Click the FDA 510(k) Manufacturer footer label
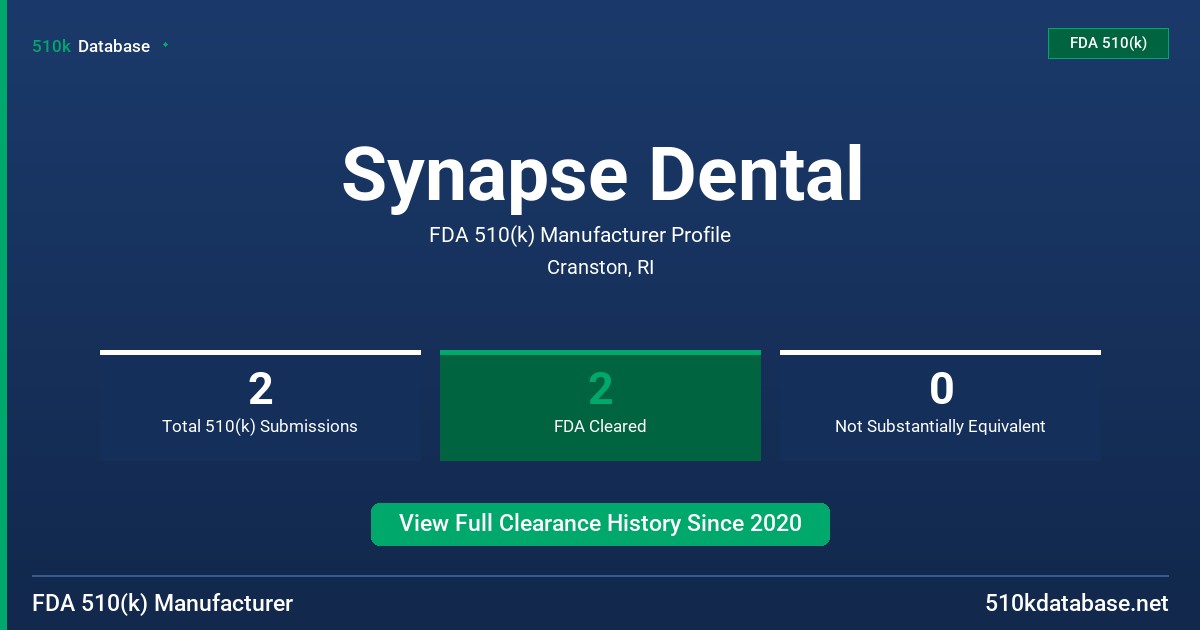The image size is (1200, 630). coord(163,604)
